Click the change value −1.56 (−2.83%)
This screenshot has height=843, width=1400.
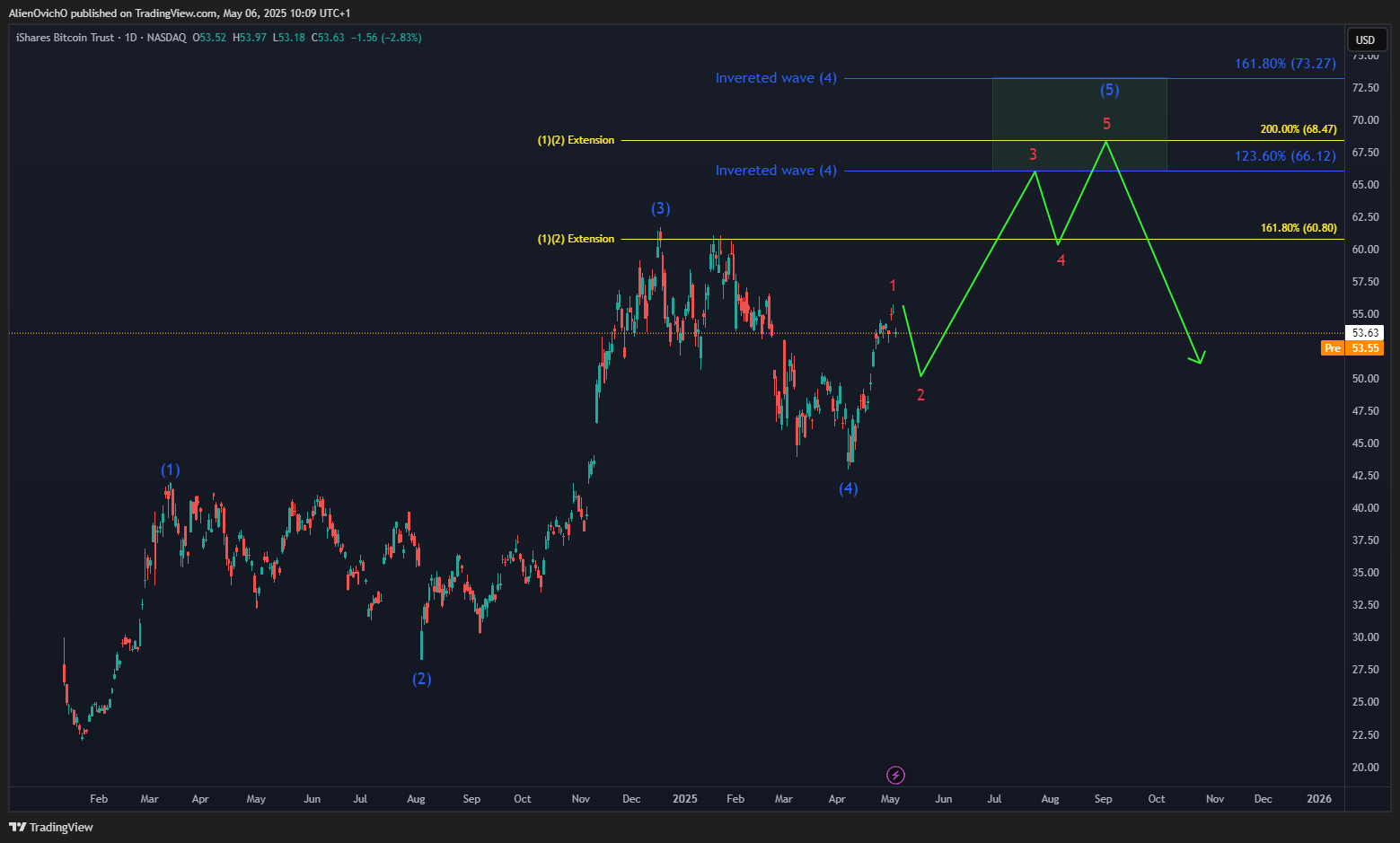[x=386, y=38]
